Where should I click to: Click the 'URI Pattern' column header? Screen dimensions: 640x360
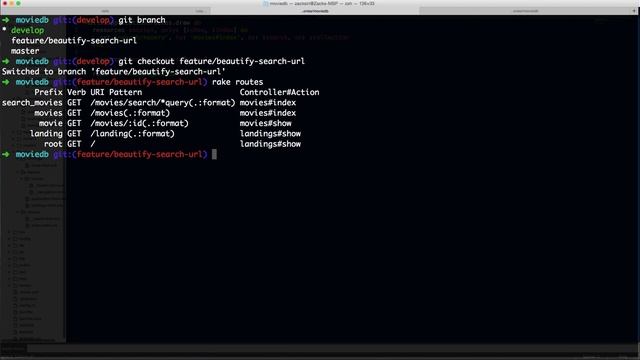(x=116, y=92)
